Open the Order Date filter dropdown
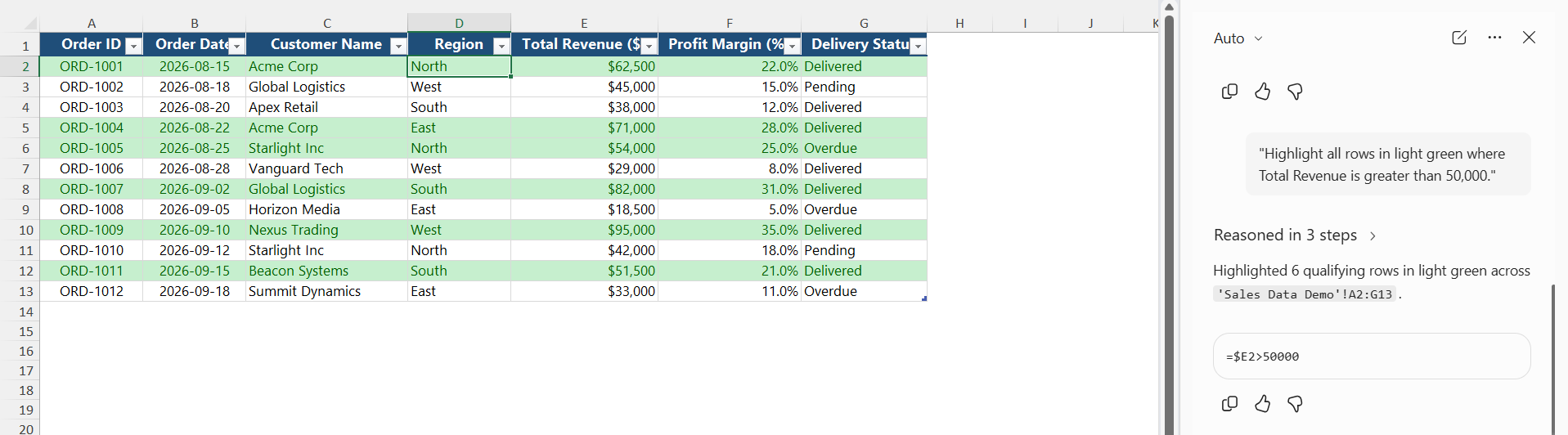The width and height of the screenshot is (1568, 435). coord(236,46)
